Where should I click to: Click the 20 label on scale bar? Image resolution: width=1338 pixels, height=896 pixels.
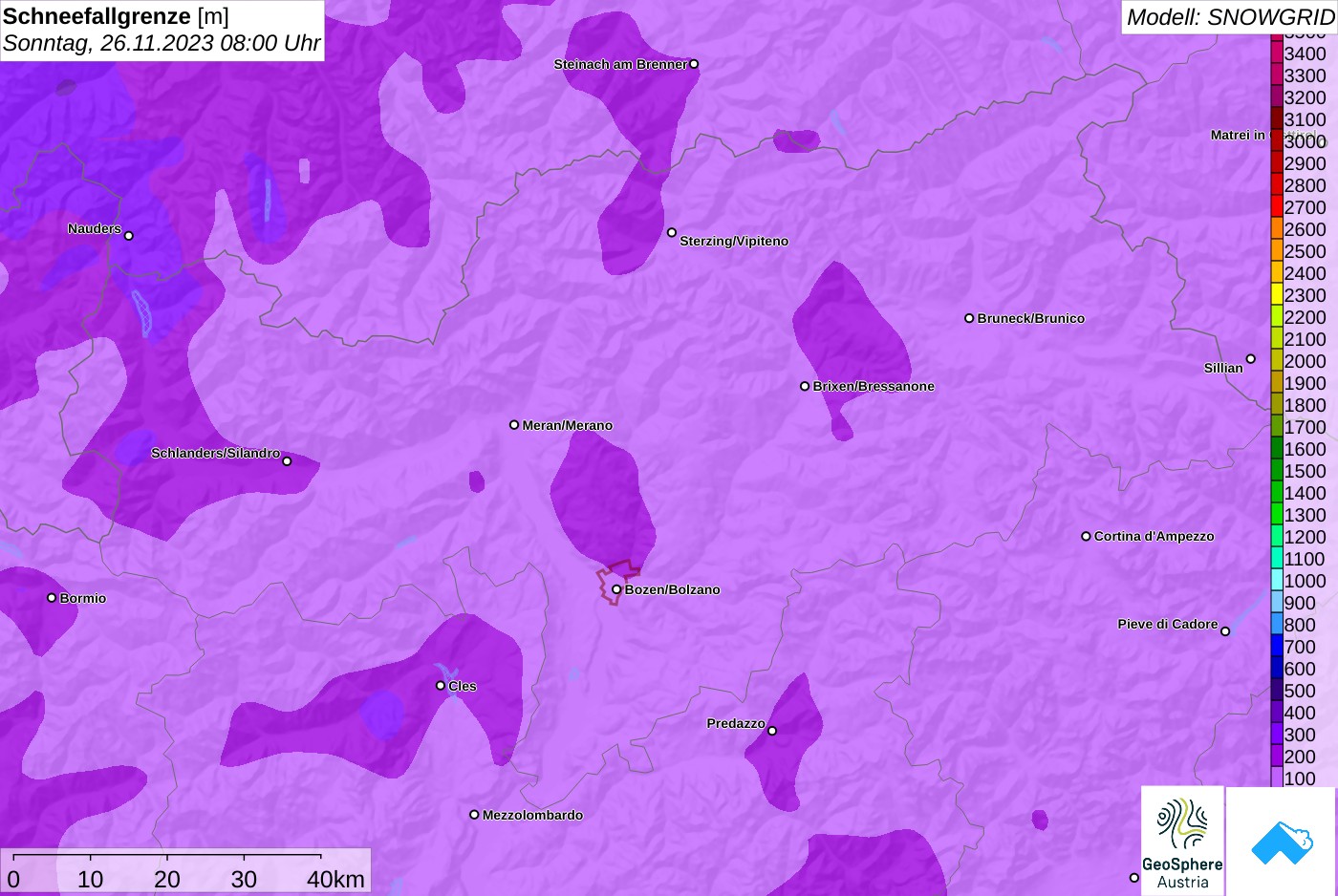[x=167, y=879]
